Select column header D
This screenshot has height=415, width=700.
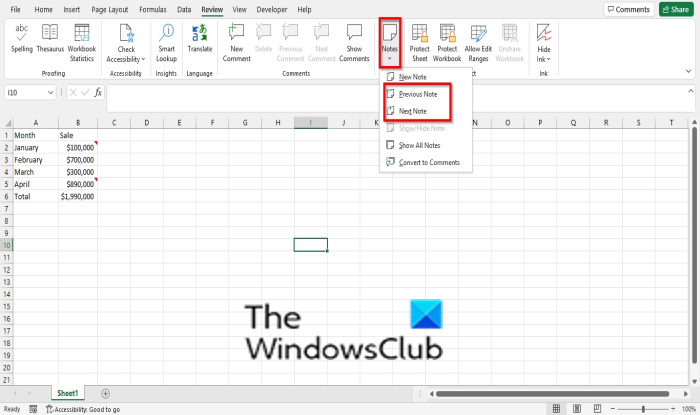pyautogui.click(x=146, y=123)
